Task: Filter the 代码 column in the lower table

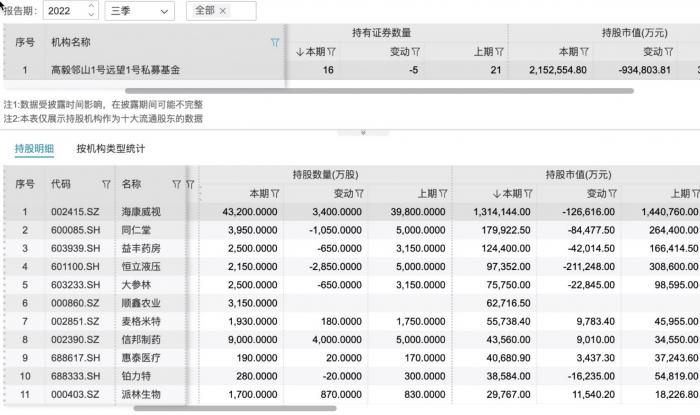Action: [106, 184]
